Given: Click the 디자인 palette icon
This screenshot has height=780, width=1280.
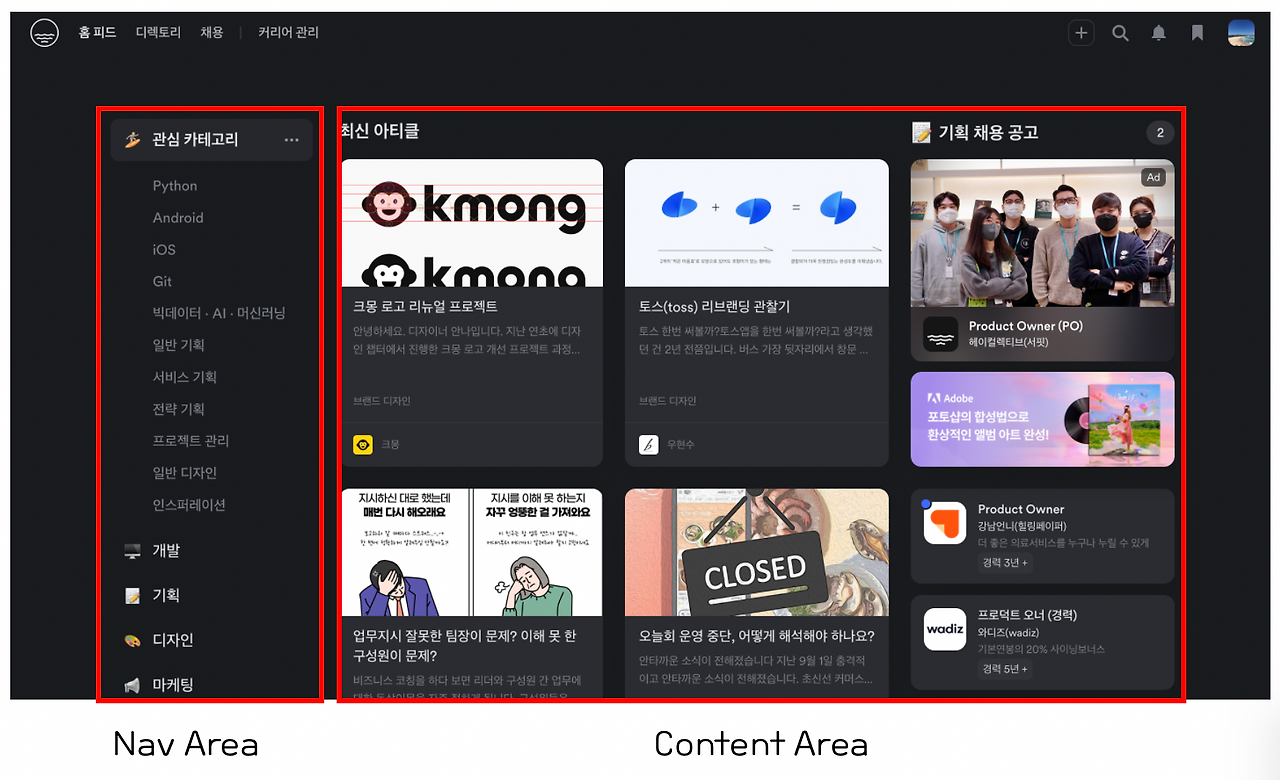Looking at the screenshot, I should click(x=131, y=640).
